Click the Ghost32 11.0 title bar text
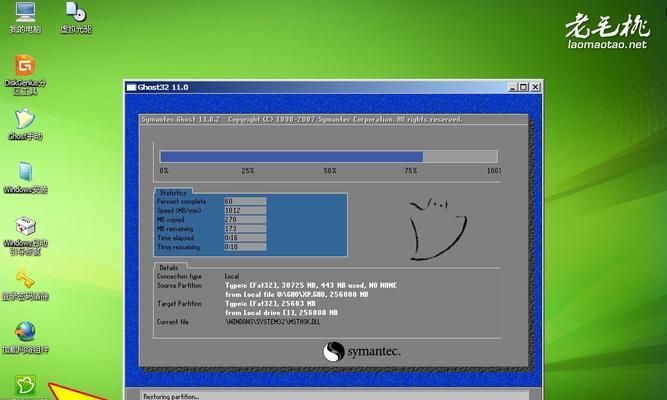This screenshot has height=400, width=667. coord(163,87)
